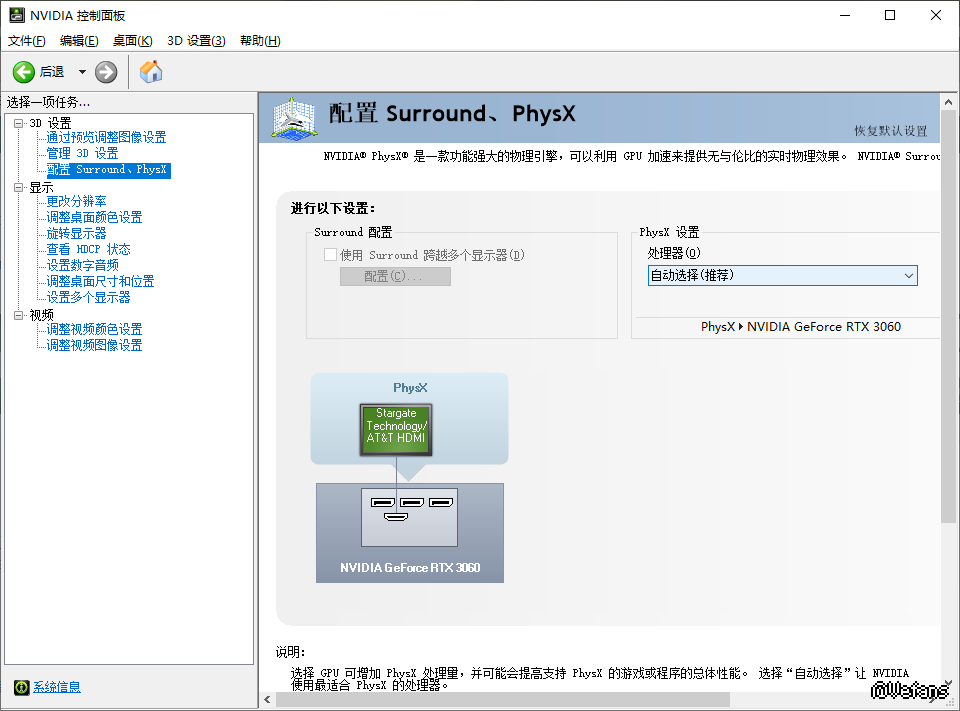Click the 后退 text label
The image size is (960, 711).
point(52,72)
